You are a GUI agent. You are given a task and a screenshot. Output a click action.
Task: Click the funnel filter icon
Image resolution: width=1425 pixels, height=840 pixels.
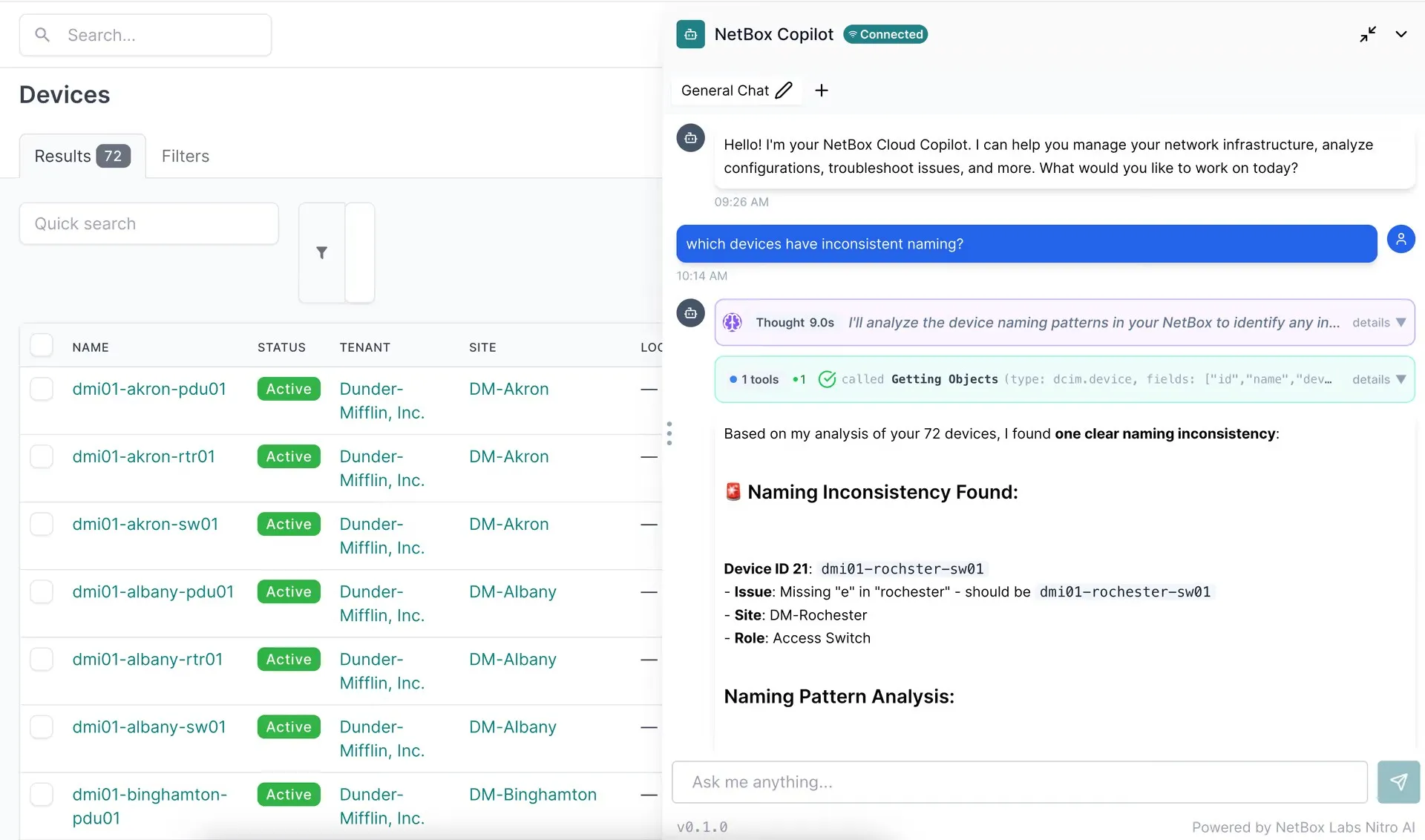pos(321,253)
